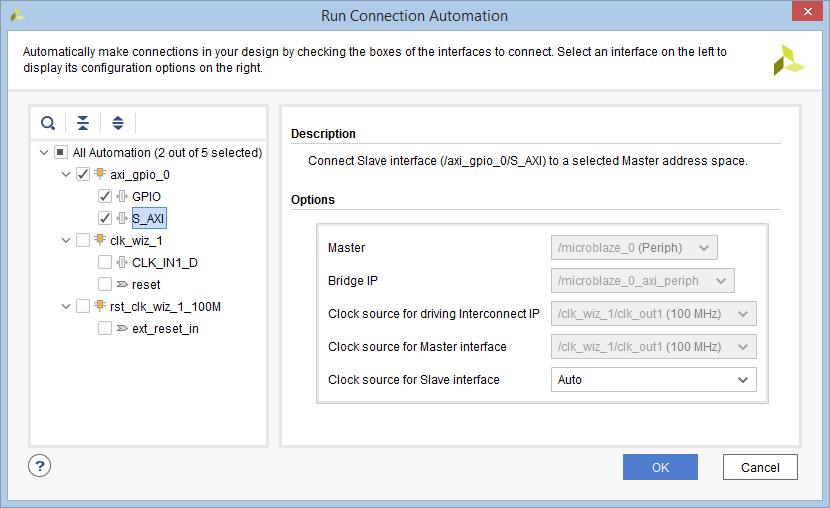Image resolution: width=830 pixels, height=508 pixels.
Task: Click the S_AXI interface icon
Action: click(122, 218)
